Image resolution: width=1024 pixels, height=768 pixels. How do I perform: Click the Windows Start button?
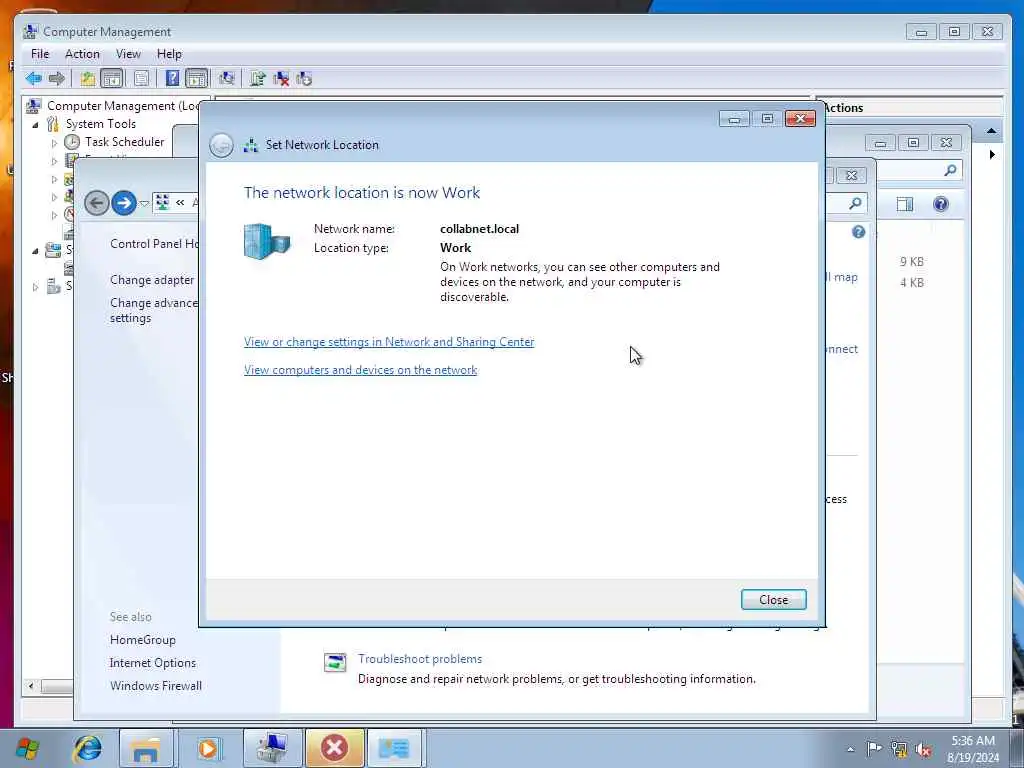click(27, 748)
